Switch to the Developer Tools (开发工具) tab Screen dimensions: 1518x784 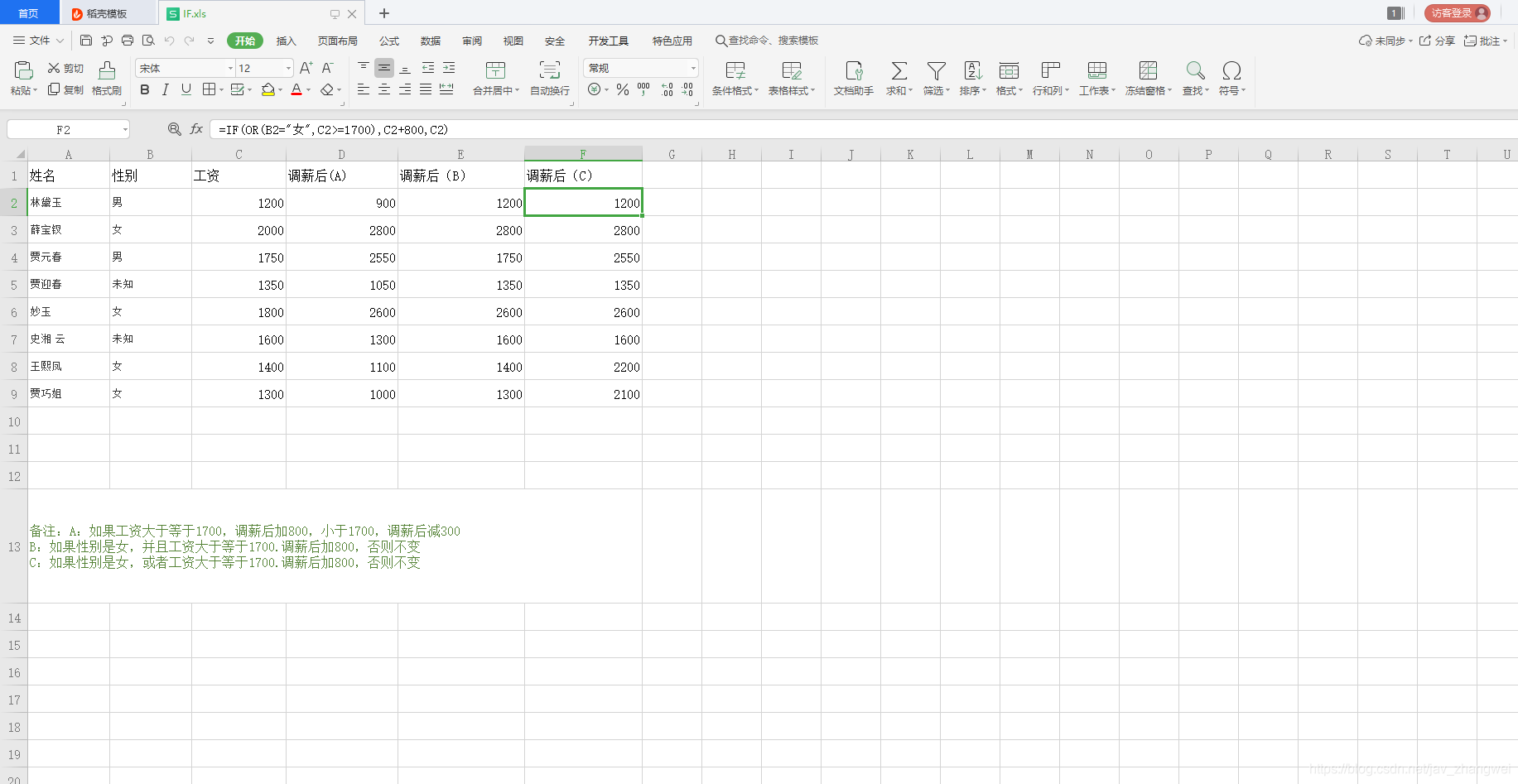pos(609,41)
